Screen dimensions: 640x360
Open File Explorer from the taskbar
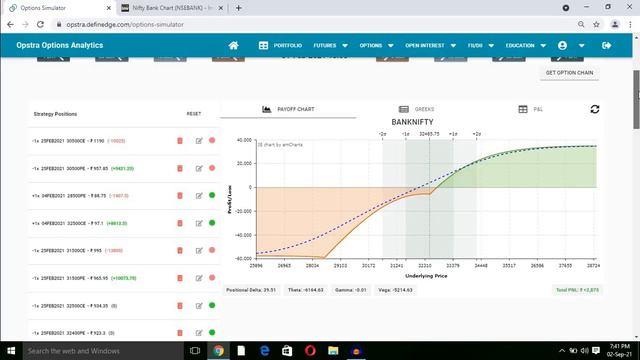pyautogui.click(x=333, y=351)
